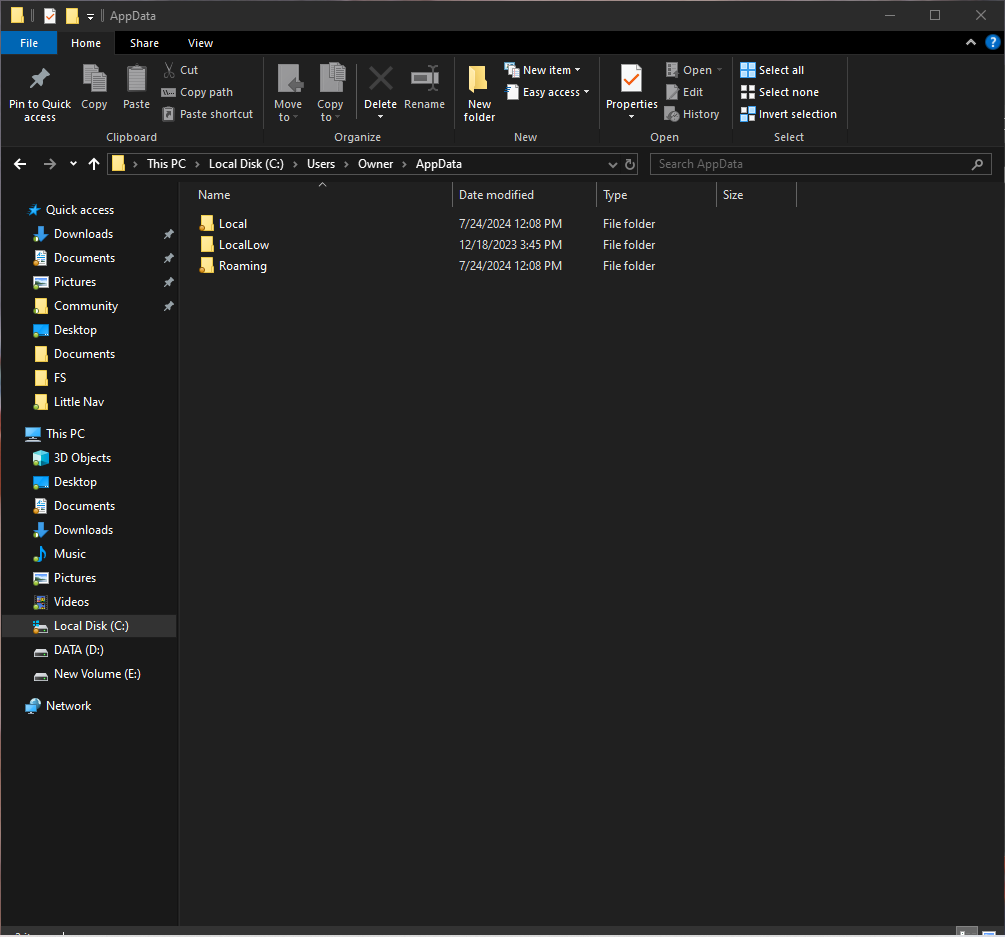Go back with the back arrow
The image size is (1005, 937).
20,164
